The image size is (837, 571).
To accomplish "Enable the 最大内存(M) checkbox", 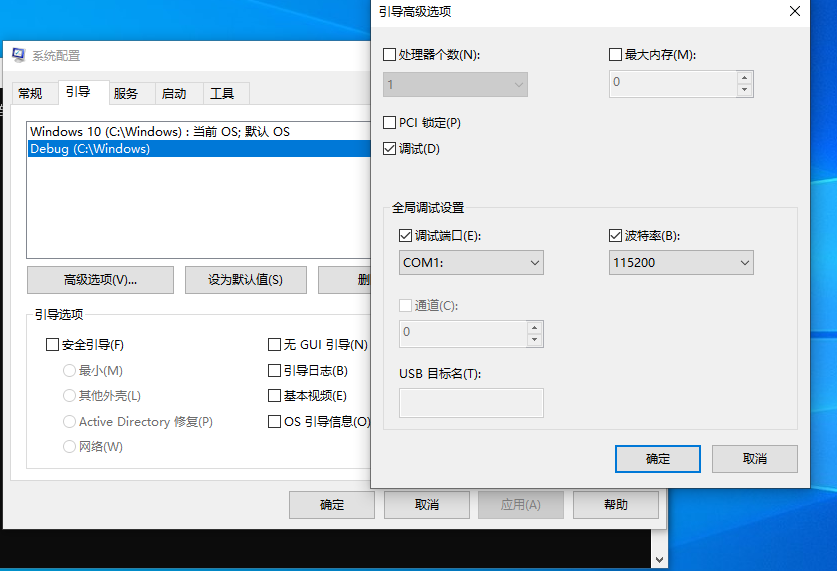I will point(615,54).
